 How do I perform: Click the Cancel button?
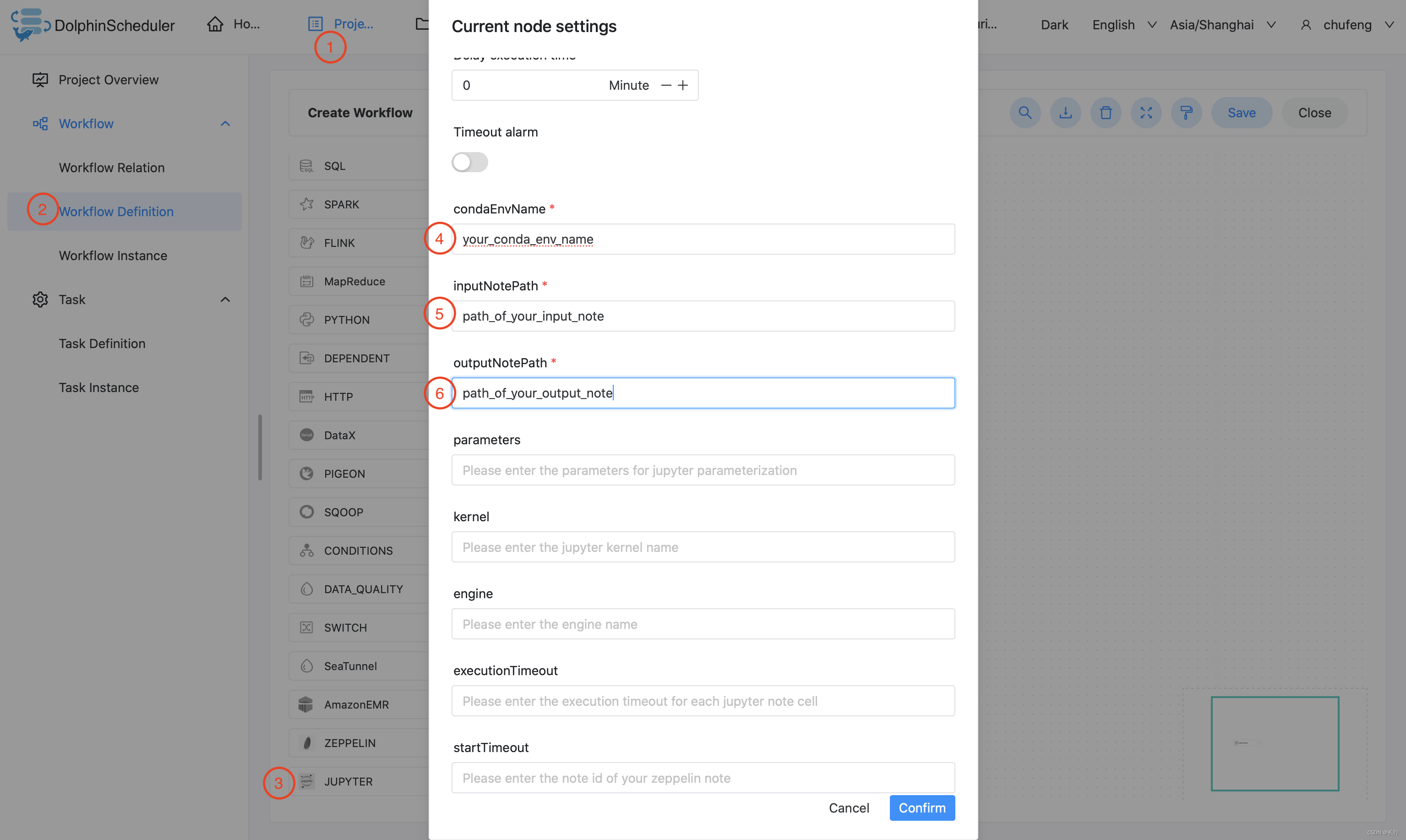point(848,807)
